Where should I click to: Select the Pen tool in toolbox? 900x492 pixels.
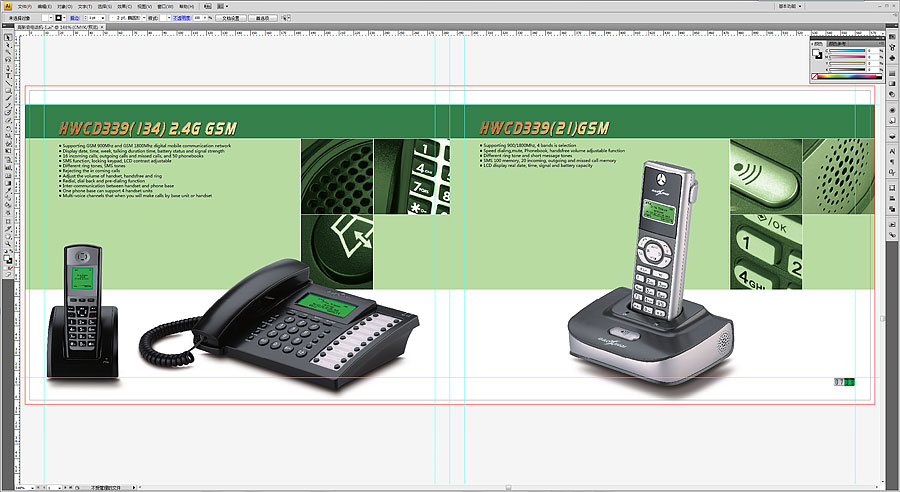[x=8, y=67]
